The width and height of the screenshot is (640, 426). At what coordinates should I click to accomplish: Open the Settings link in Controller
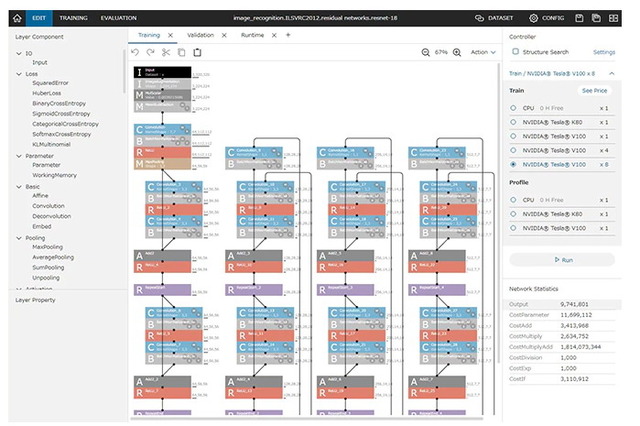604,52
